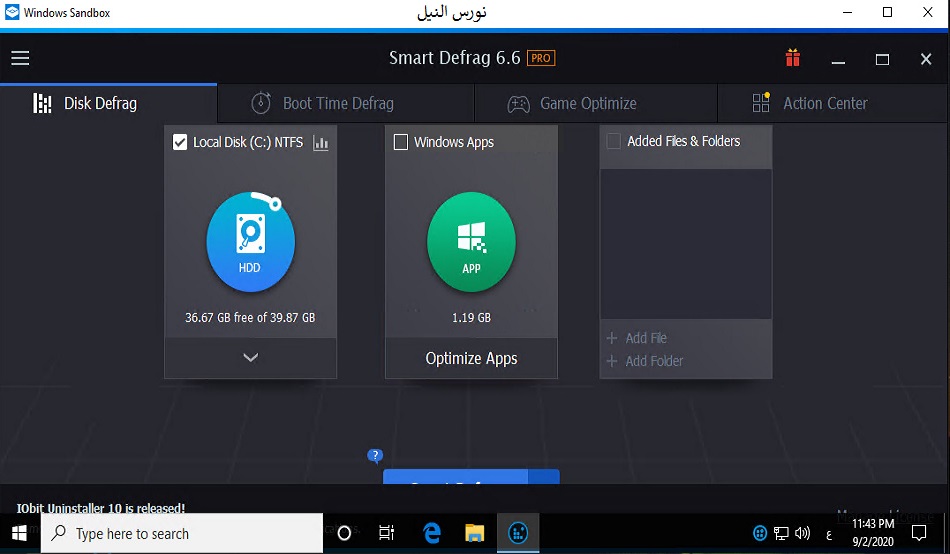Viewport: 950px width, 554px height.
Task: Open File Explorer from the taskbar
Action: pos(474,533)
